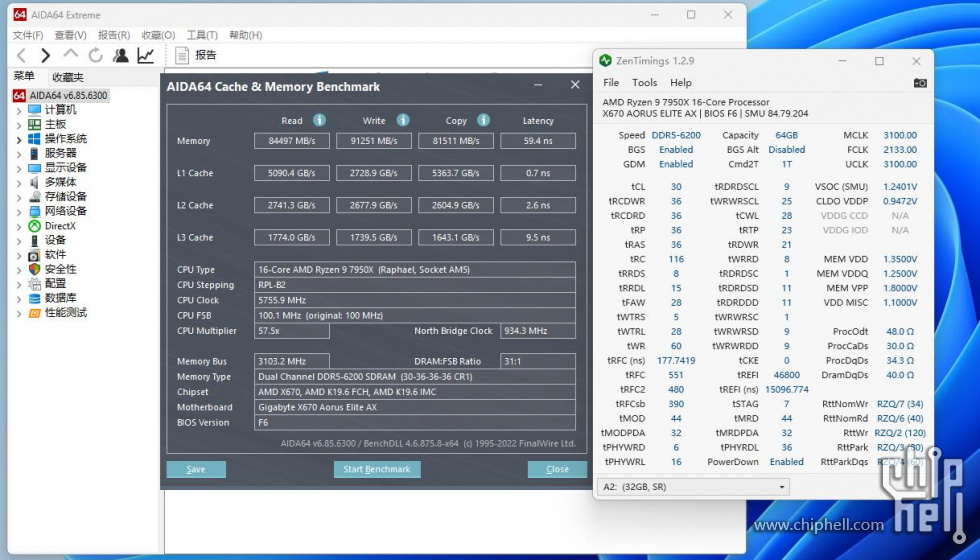Image resolution: width=980 pixels, height=560 pixels.
Task: Expand the 性能测试 tree node arrow
Action: click(19, 313)
